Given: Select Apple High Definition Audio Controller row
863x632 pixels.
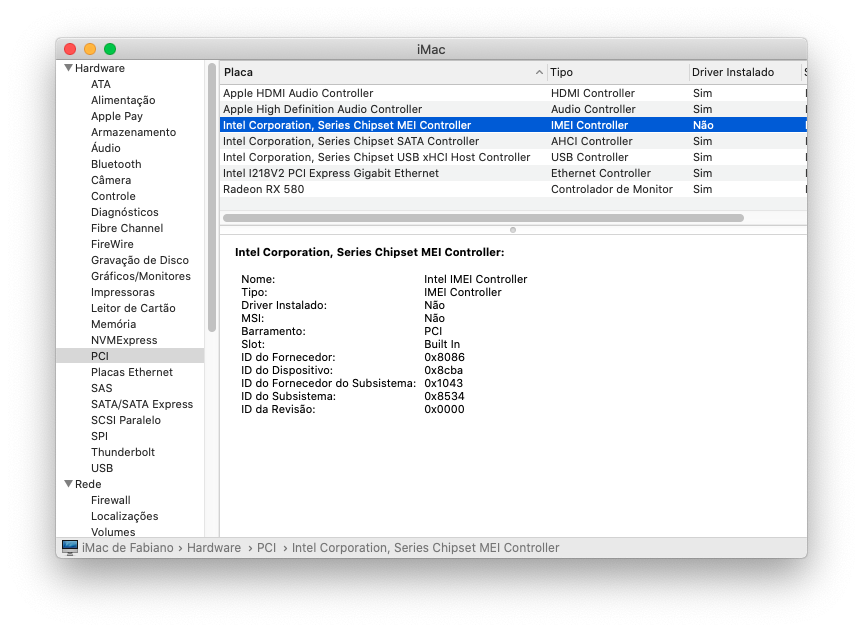Looking at the screenshot, I should (514, 109).
